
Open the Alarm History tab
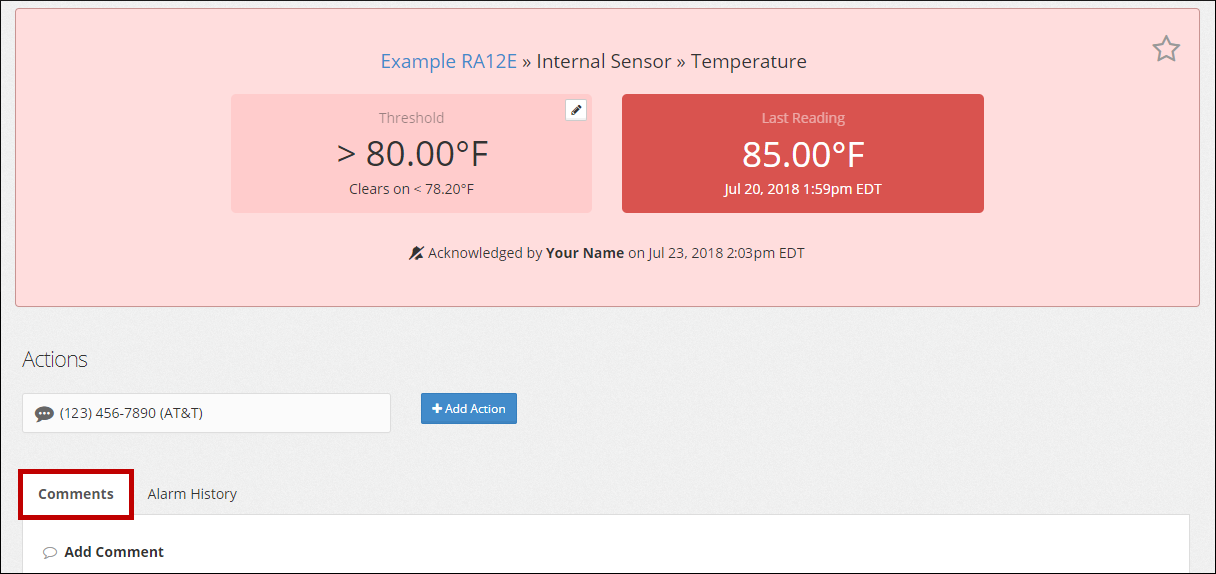192,494
